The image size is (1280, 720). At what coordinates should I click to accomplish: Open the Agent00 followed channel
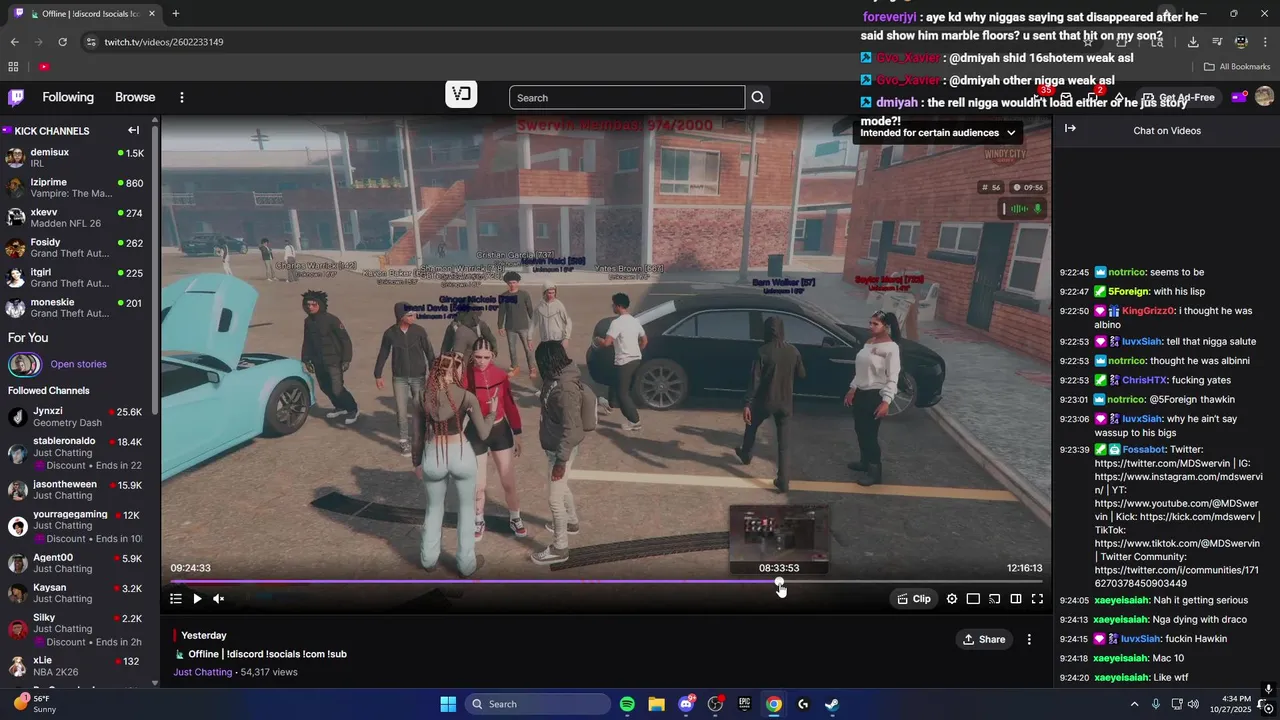(x=77, y=563)
